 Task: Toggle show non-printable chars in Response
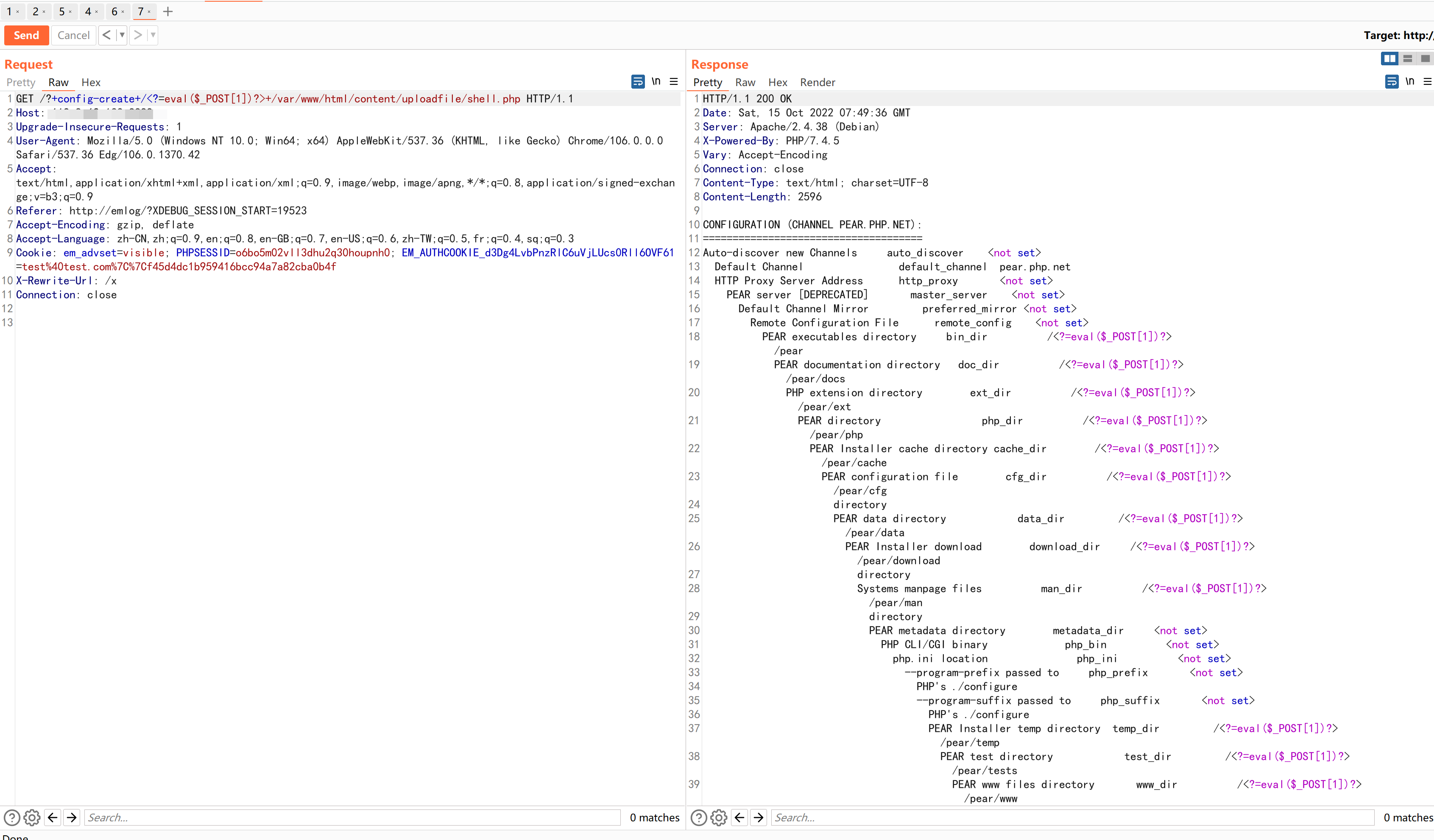[1409, 81]
